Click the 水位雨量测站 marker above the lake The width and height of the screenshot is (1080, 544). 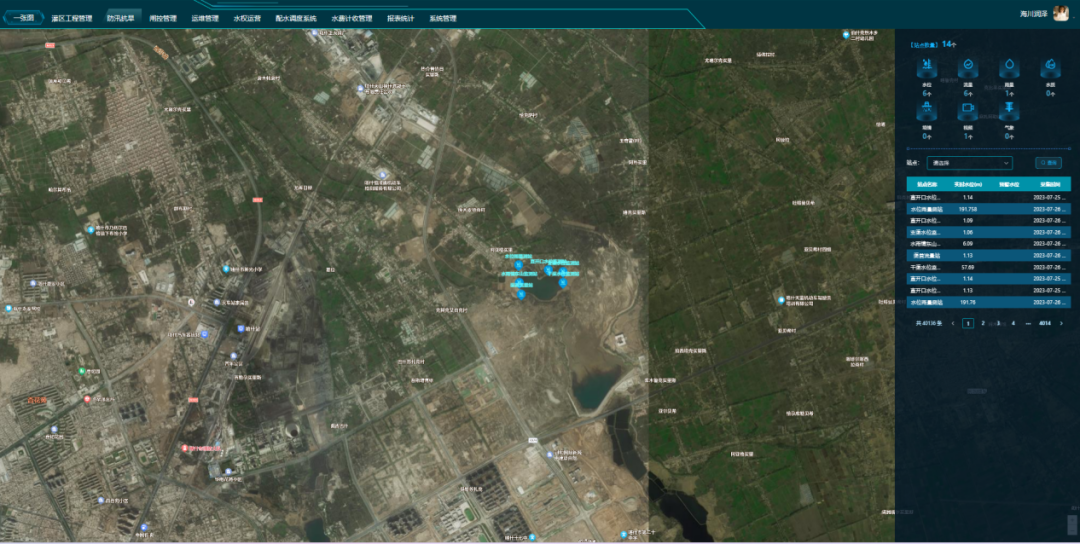point(518,264)
